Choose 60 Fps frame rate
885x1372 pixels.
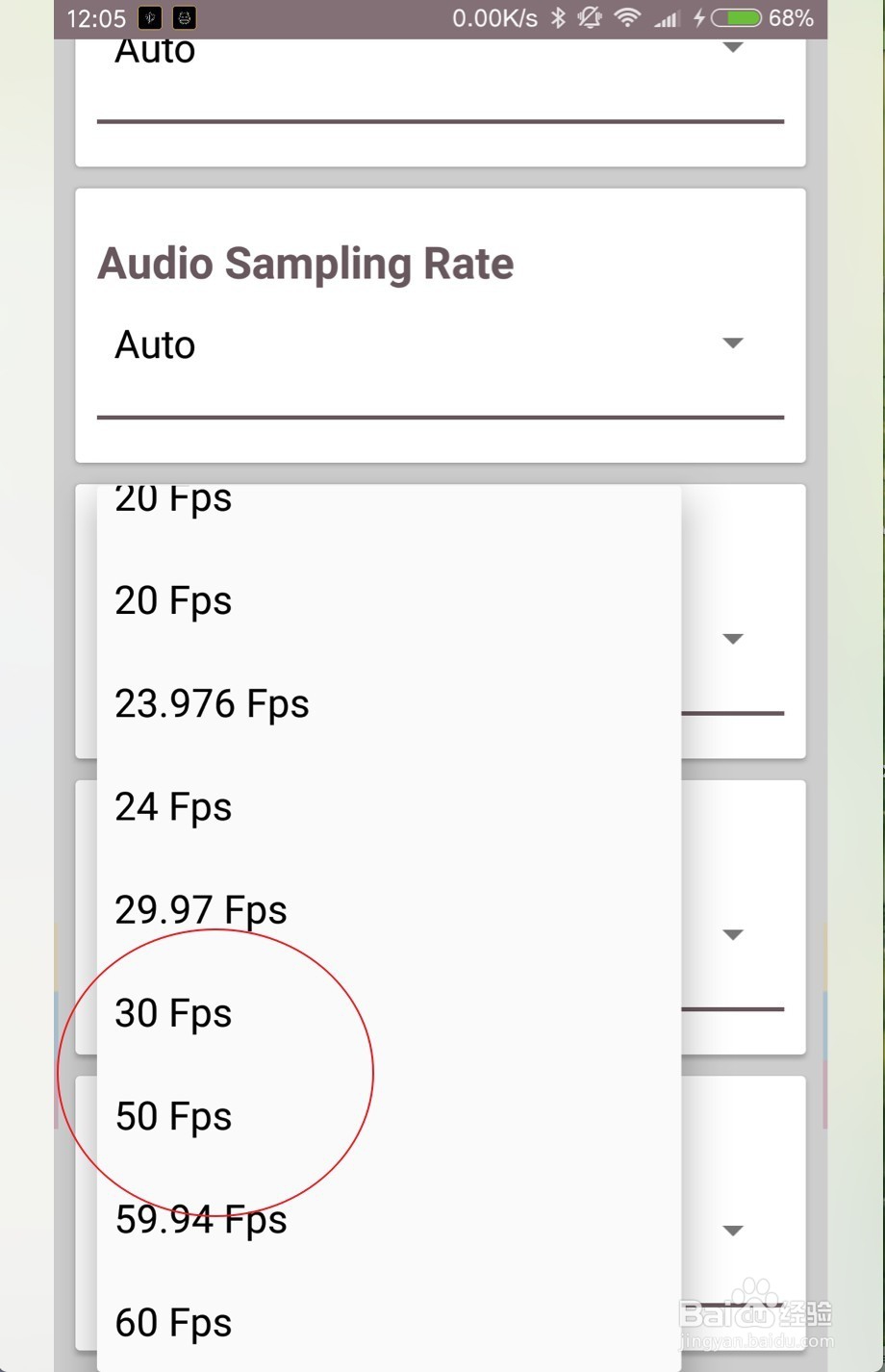point(173,1322)
